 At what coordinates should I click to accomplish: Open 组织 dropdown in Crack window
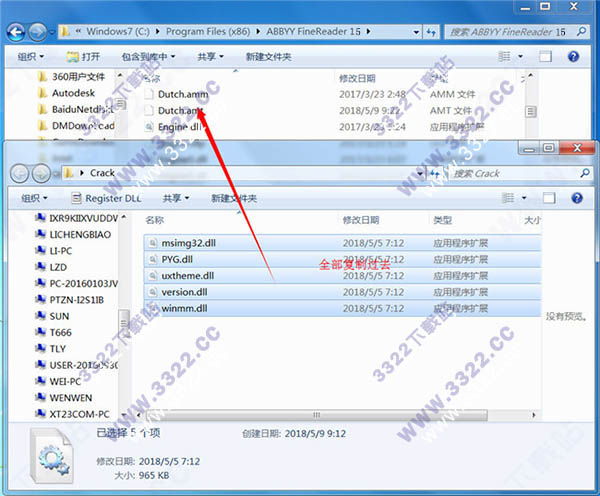click(x=36, y=198)
